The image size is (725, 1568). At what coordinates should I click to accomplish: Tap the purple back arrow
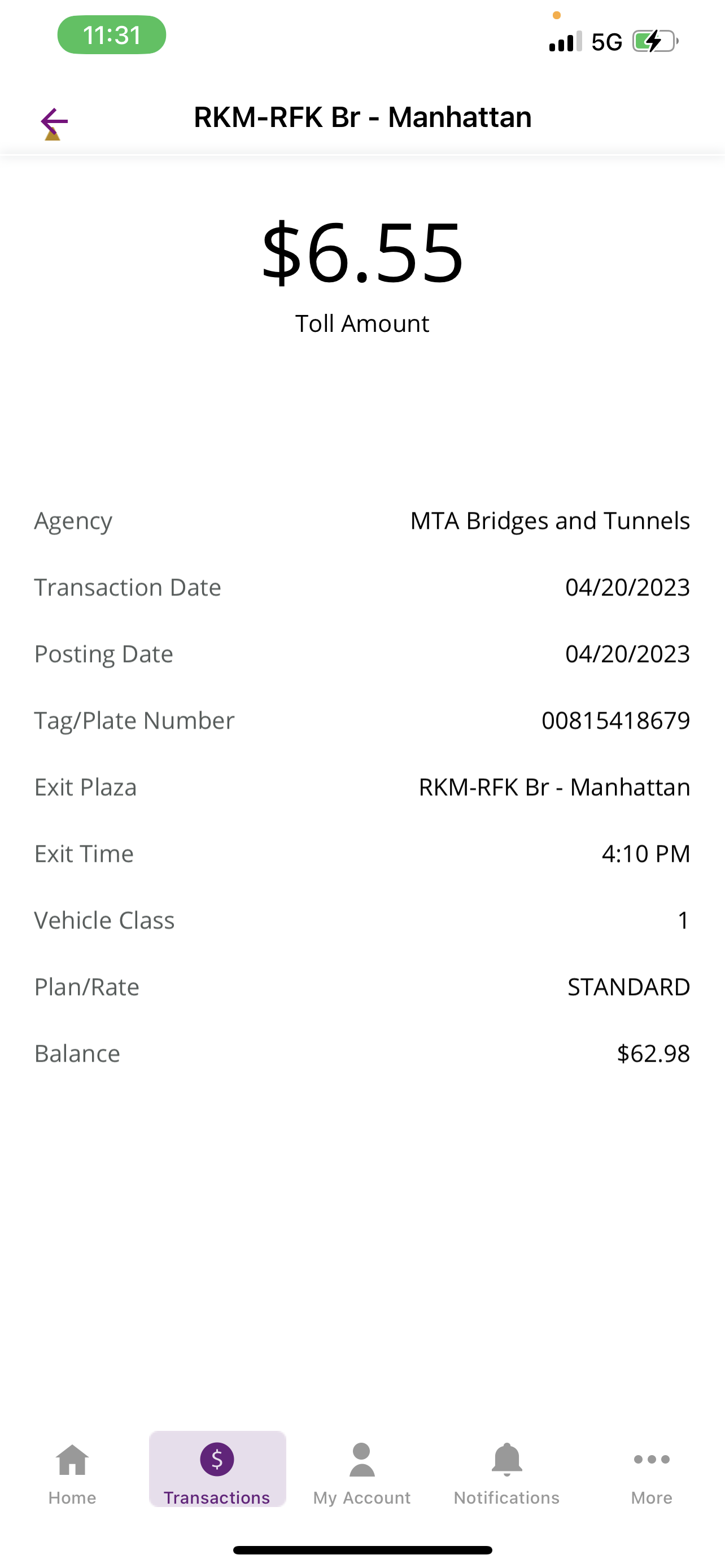54,122
